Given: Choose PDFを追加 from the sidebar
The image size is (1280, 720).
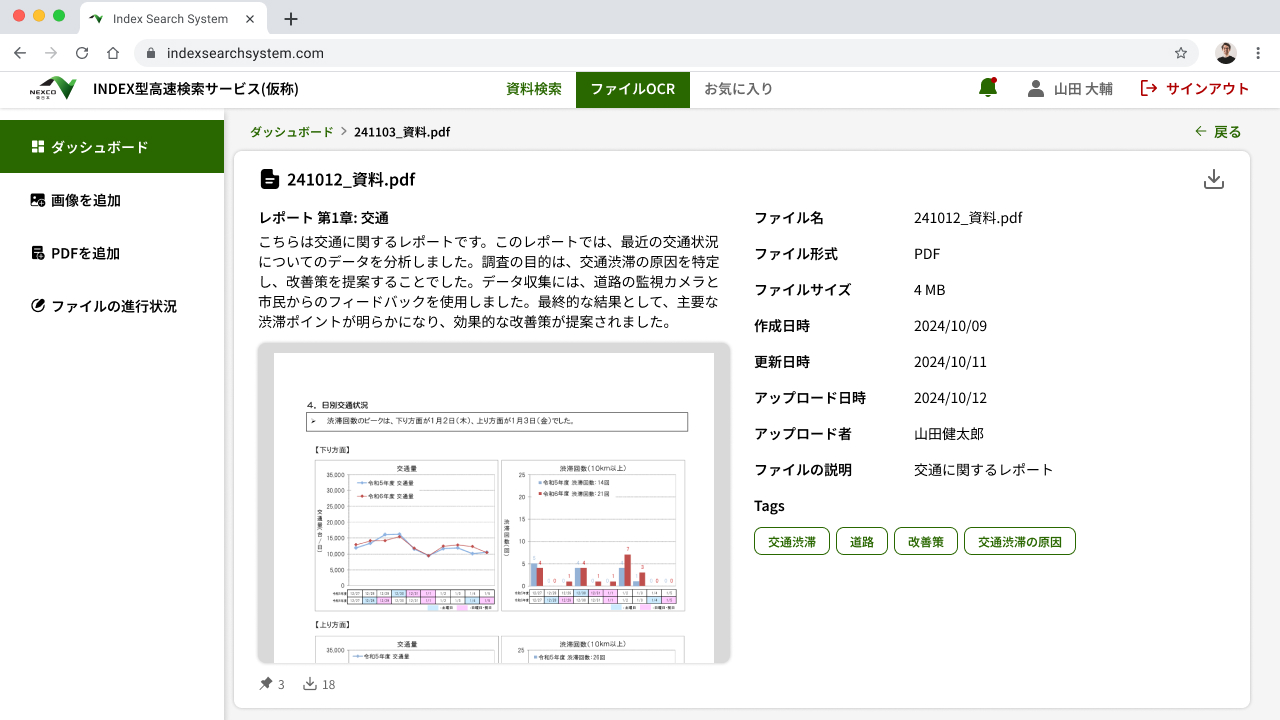Looking at the screenshot, I should pyautogui.click(x=86, y=253).
